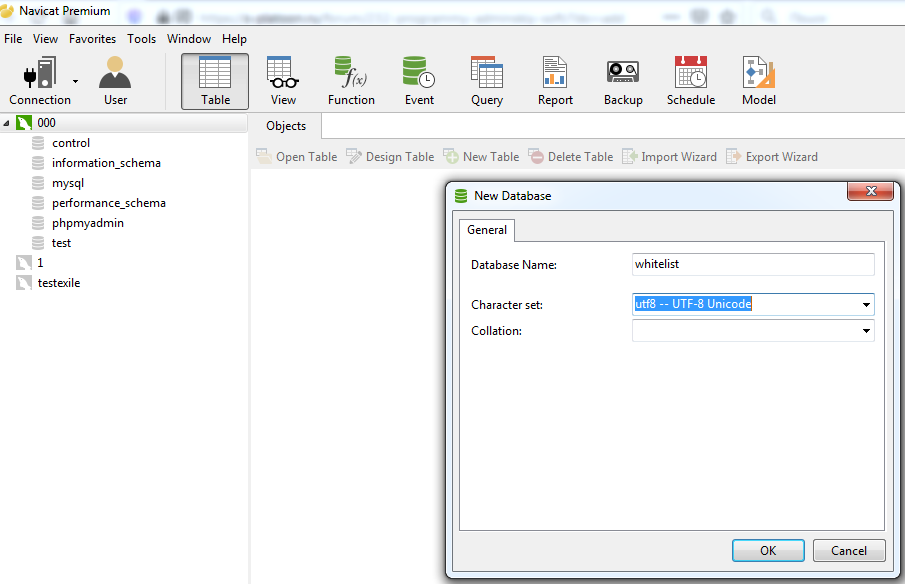The width and height of the screenshot is (905, 584).
Task: Select the Objects tab
Action: (286, 126)
